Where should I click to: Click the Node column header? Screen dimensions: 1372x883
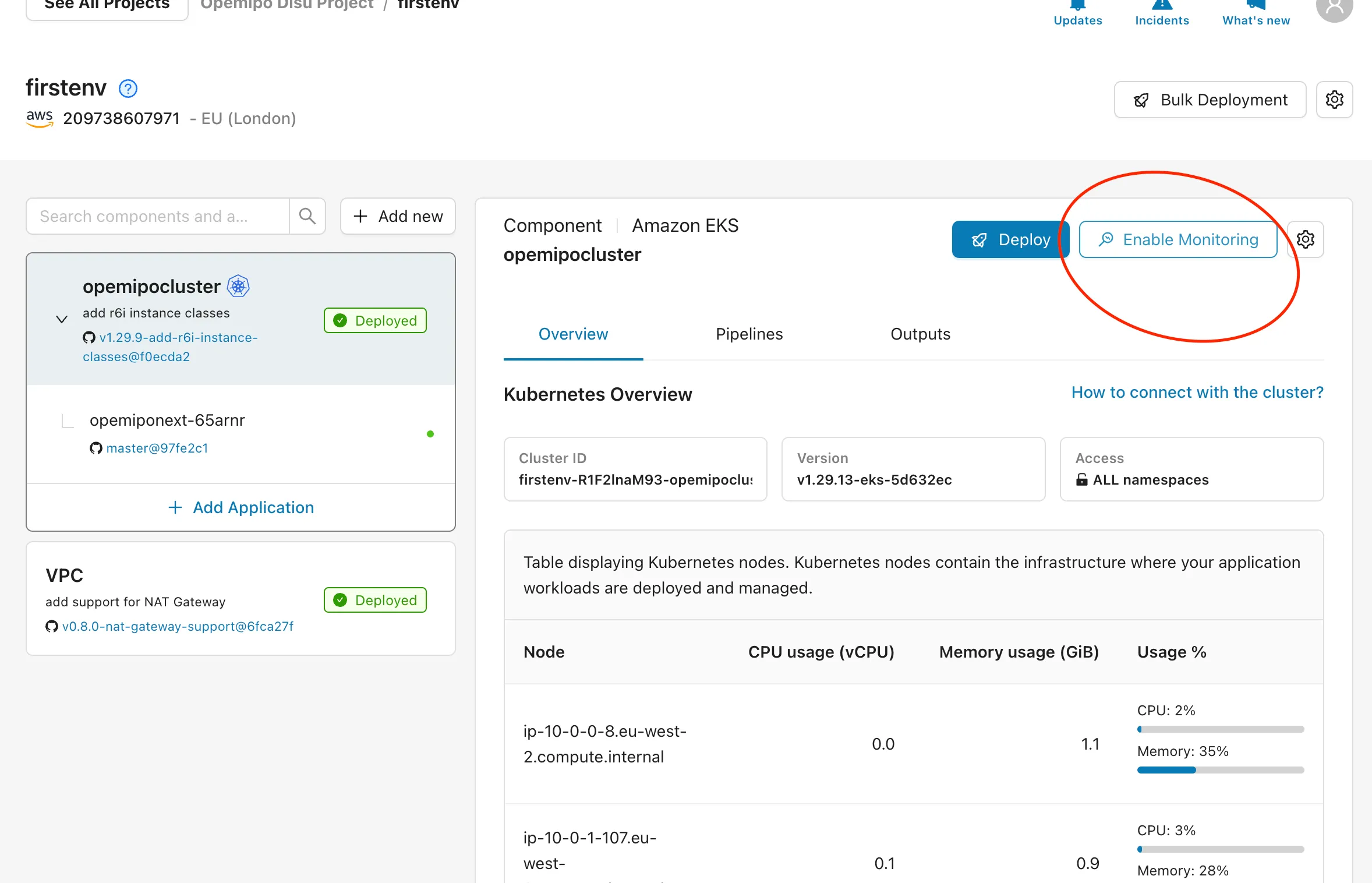tap(544, 652)
